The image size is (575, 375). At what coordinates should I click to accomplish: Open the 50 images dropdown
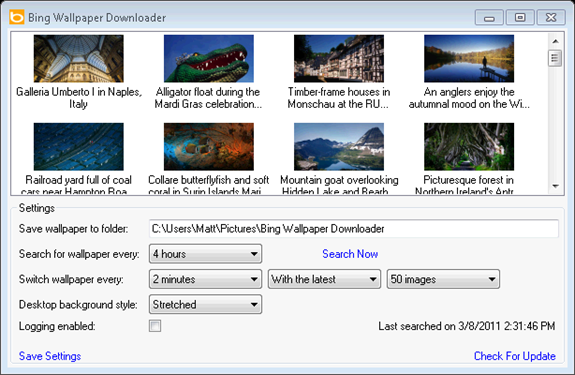click(x=443, y=279)
